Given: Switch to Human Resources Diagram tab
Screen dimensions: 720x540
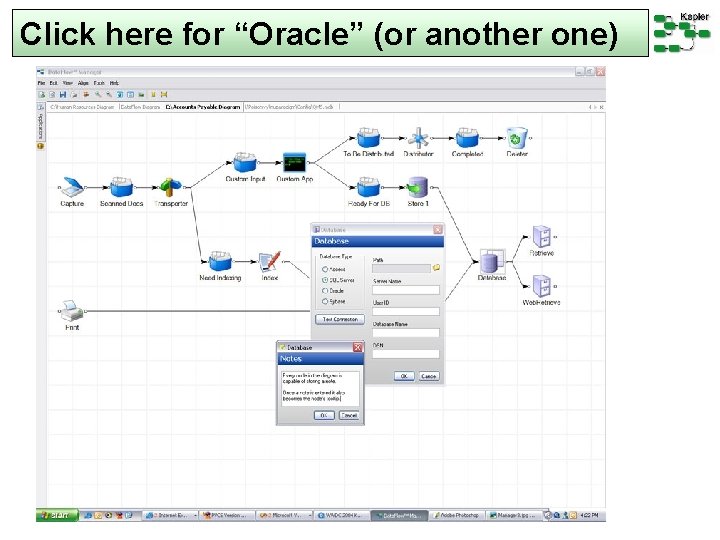Looking at the screenshot, I should 81,107.
